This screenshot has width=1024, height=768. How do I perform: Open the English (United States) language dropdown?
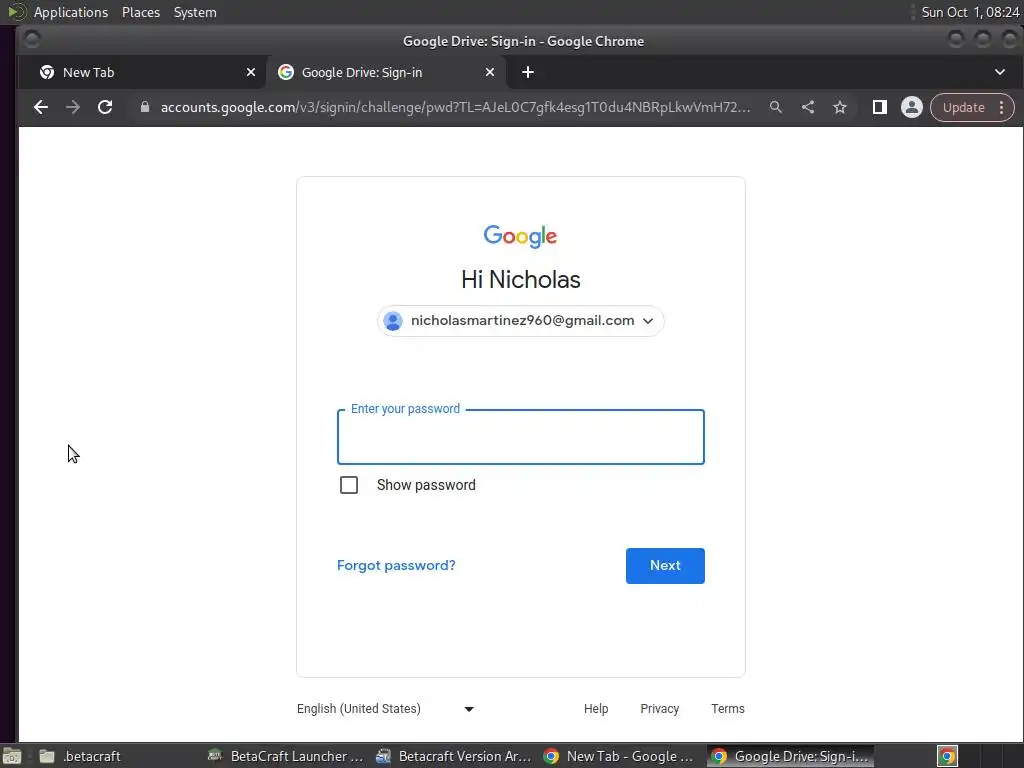tap(385, 709)
